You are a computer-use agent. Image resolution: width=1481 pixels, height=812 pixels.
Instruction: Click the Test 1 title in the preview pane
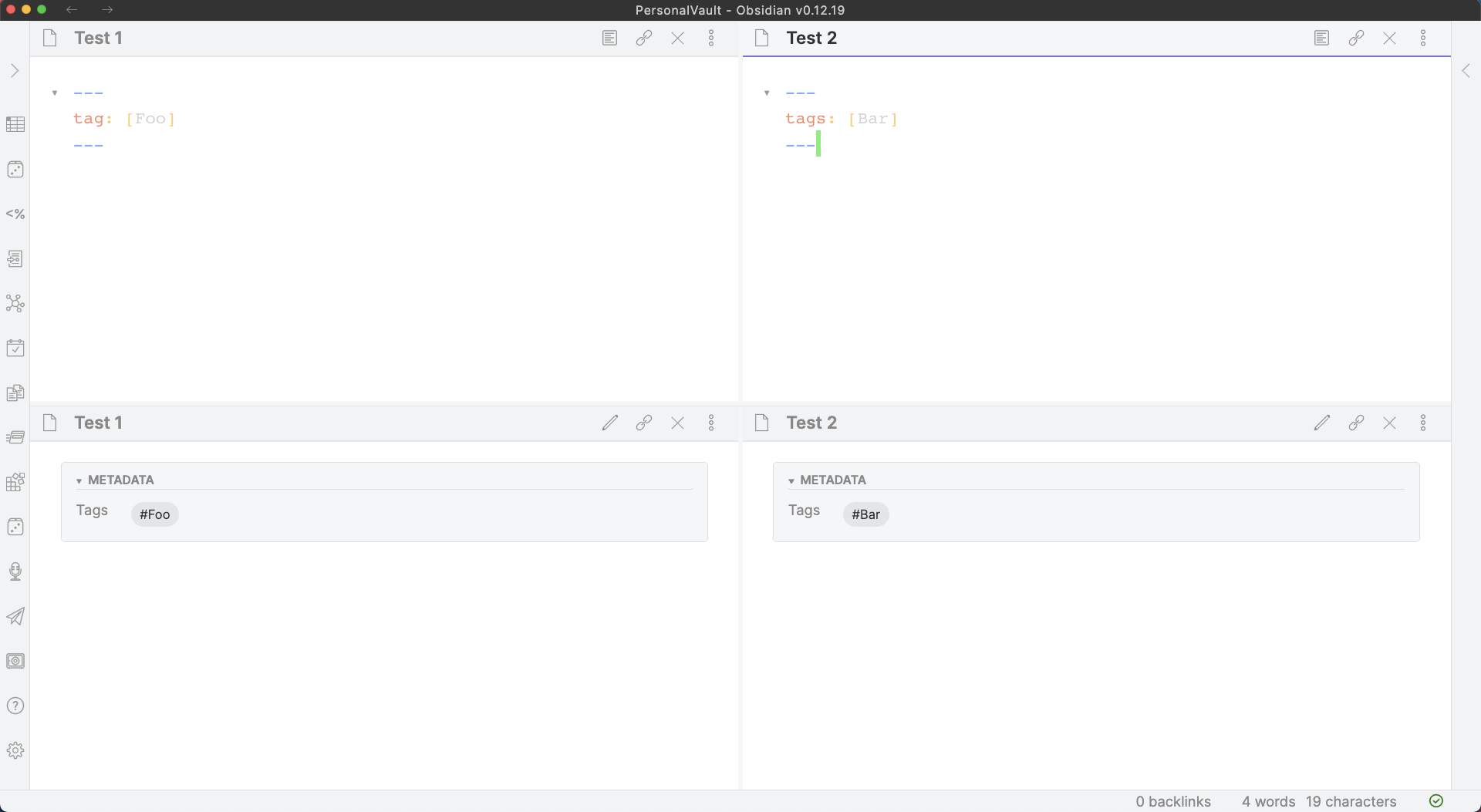coord(98,423)
